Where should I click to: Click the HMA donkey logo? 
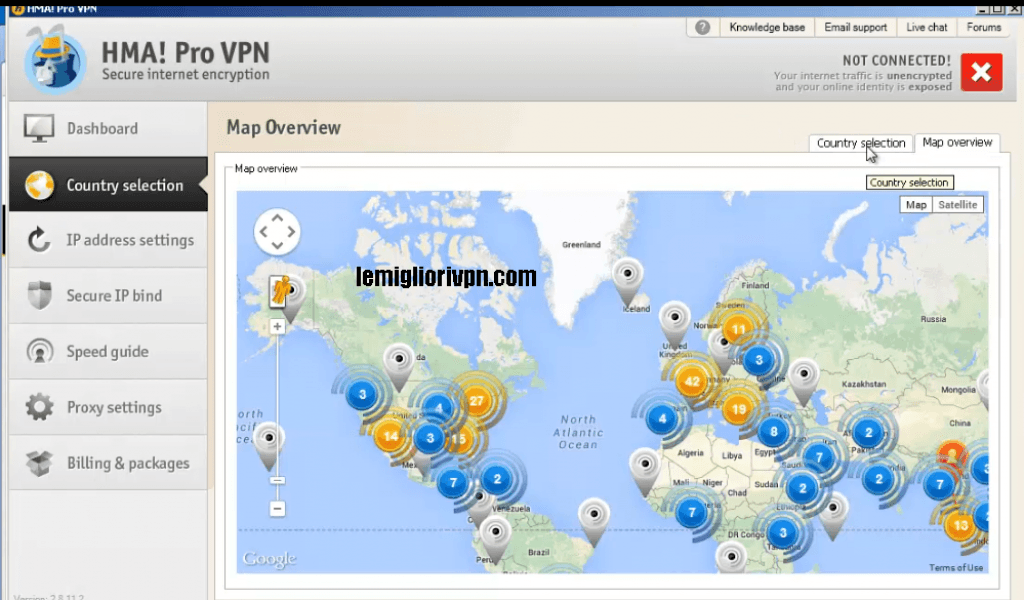pos(55,60)
